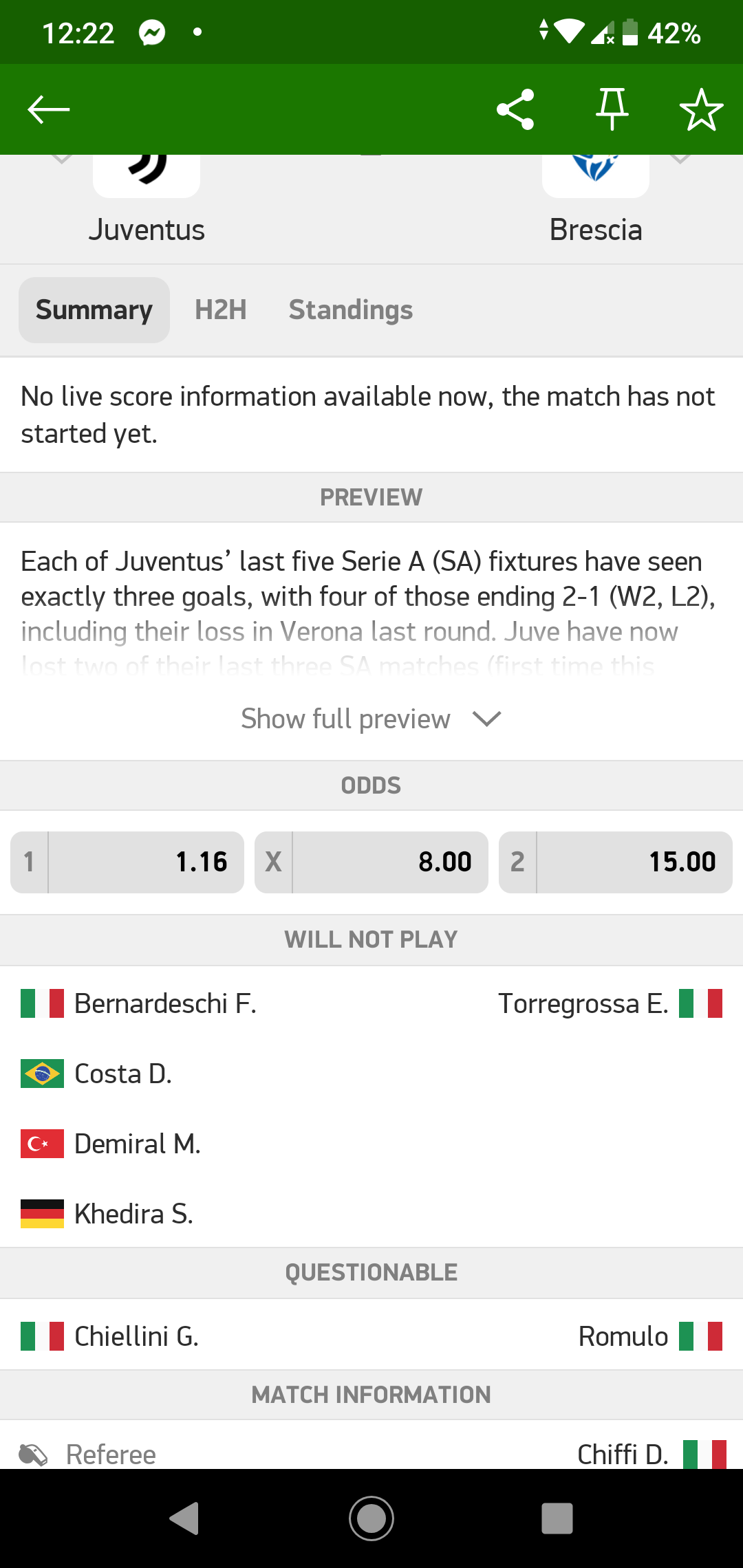Open player Torregrossa E.
This screenshot has height=1568, width=743.
pos(583,1003)
